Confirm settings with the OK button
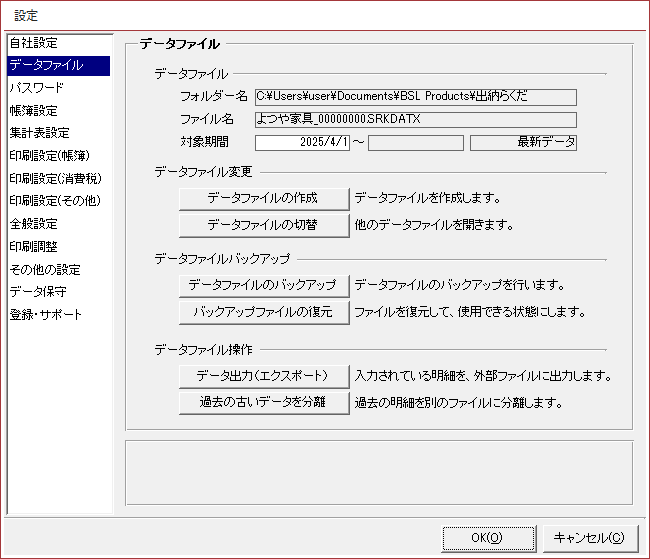The image size is (650, 559). pyautogui.click(x=487, y=537)
